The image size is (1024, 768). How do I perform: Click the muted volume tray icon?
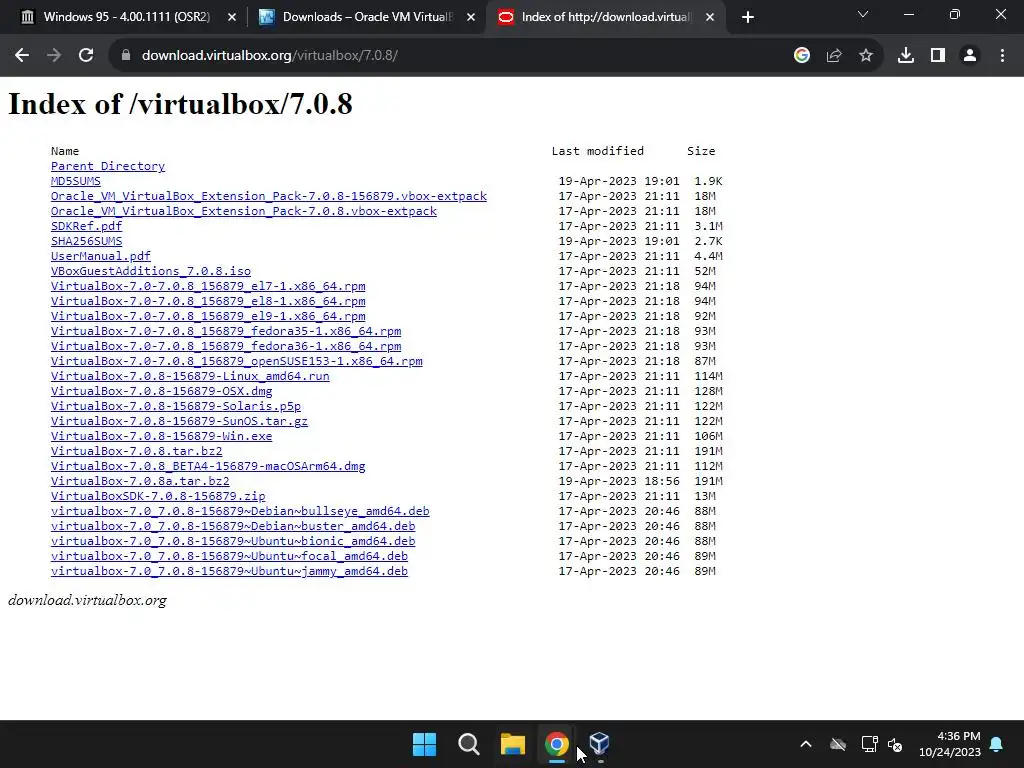pos(895,744)
